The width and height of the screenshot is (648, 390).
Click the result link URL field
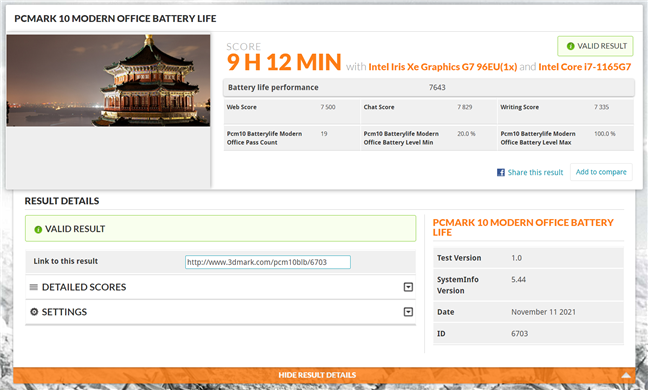(268, 262)
